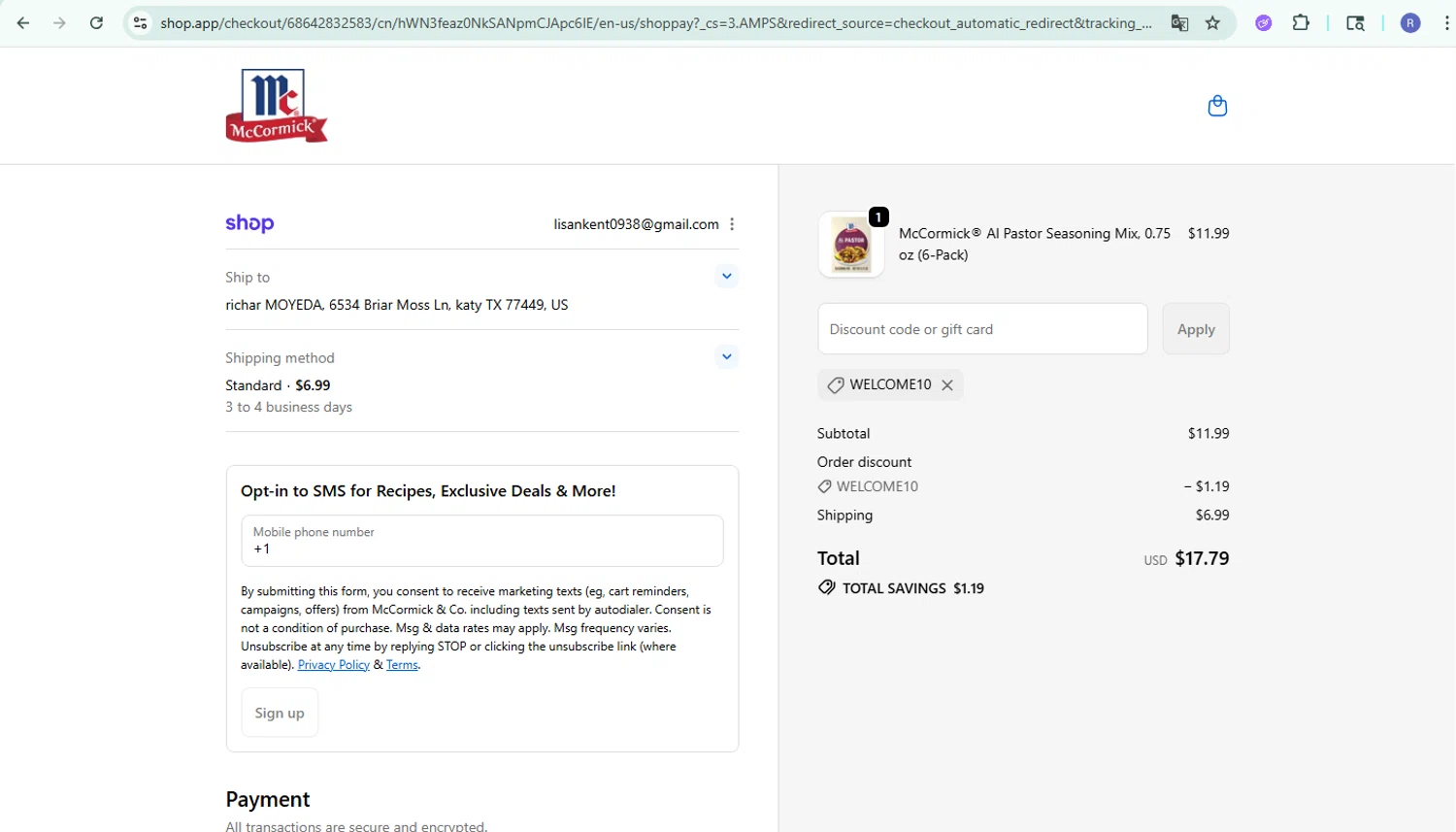Open the shopping bag cart icon
The width and height of the screenshot is (1456, 832).
(1217, 106)
